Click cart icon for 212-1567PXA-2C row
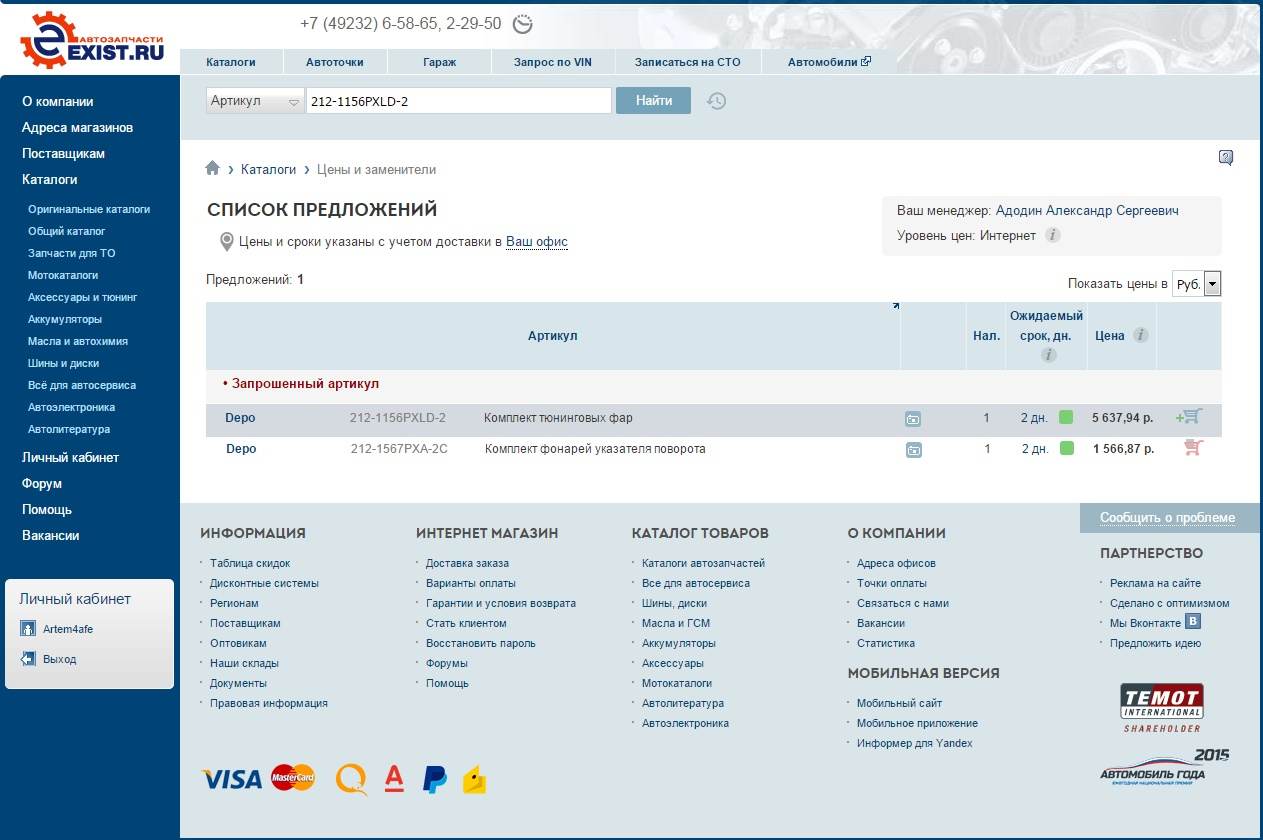This screenshot has width=1263, height=840. coord(1192,448)
